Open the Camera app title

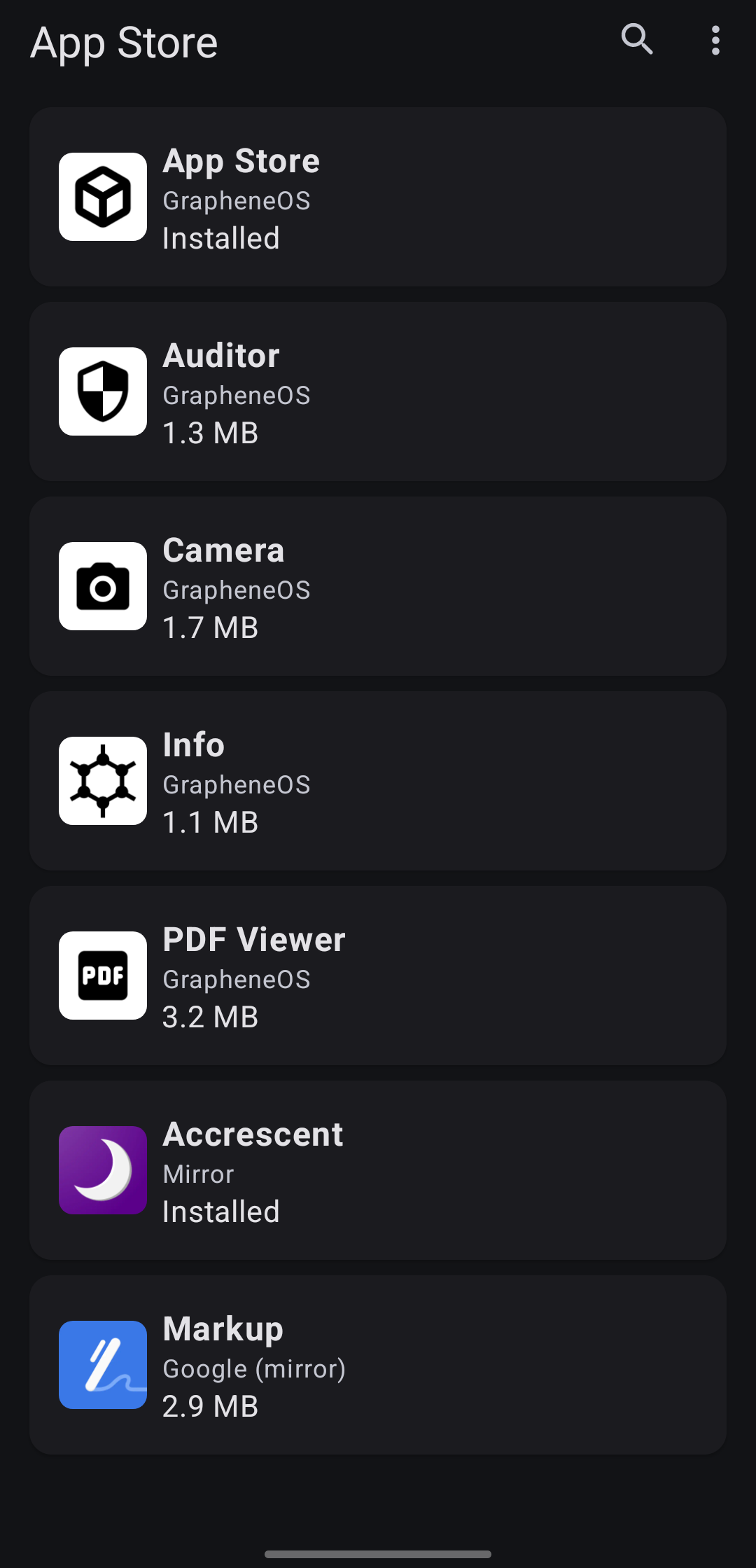pos(223,550)
